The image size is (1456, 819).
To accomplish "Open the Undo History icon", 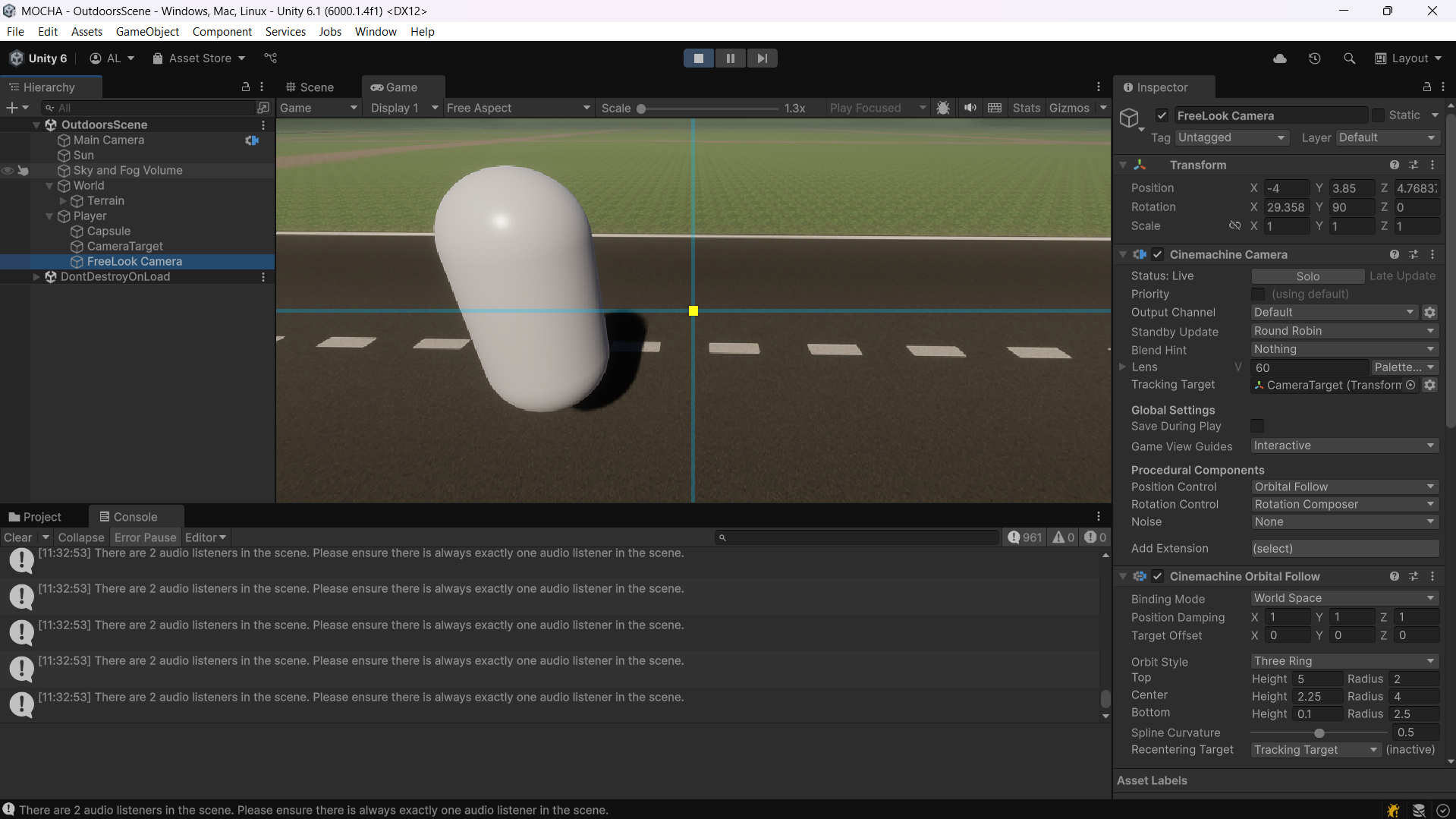I will [x=1314, y=58].
